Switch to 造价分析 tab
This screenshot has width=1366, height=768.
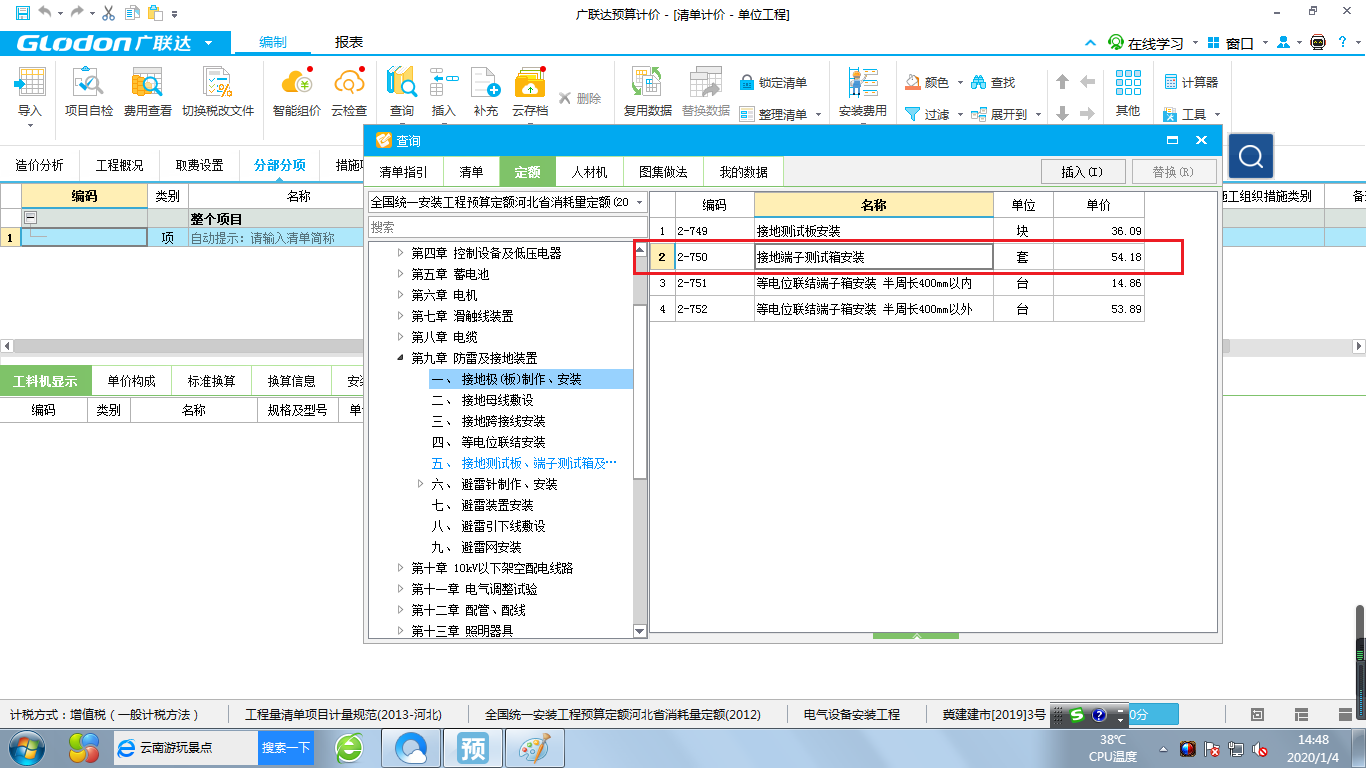pyautogui.click(x=39, y=165)
